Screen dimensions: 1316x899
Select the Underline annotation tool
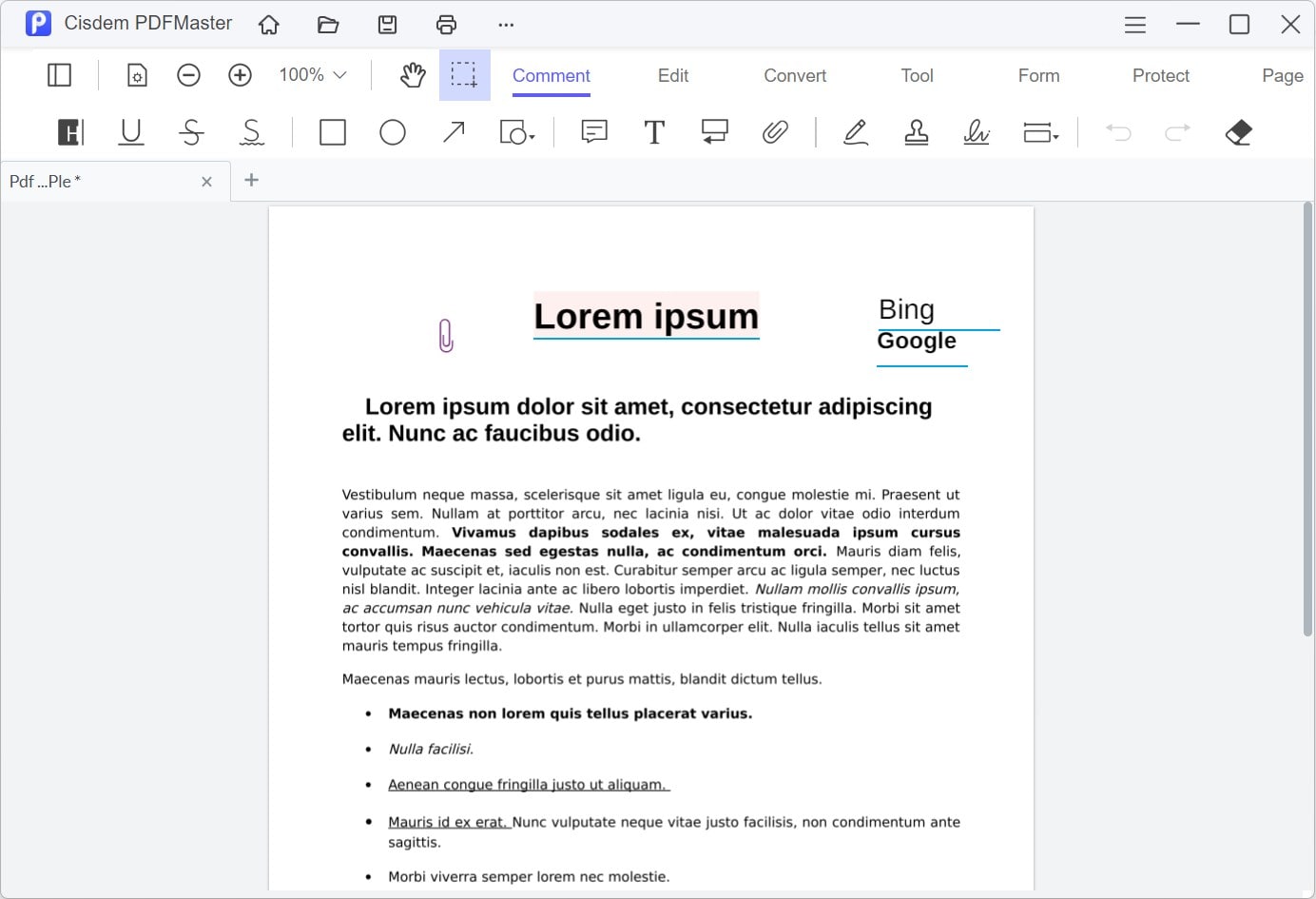(x=131, y=132)
